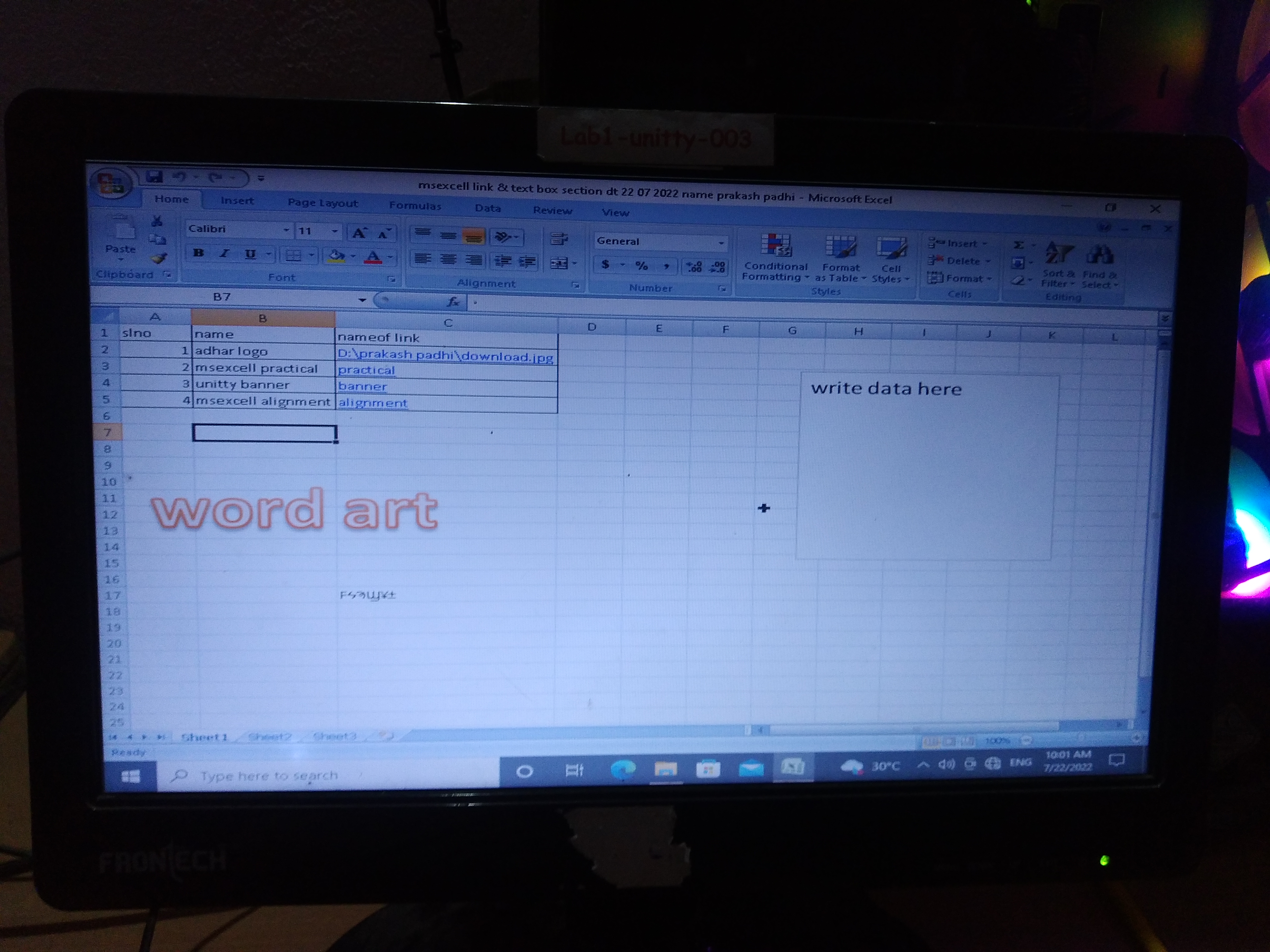This screenshot has width=1270, height=952.
Task: Save the workbook using the floppy disk icon
Action: click(154, 177)
